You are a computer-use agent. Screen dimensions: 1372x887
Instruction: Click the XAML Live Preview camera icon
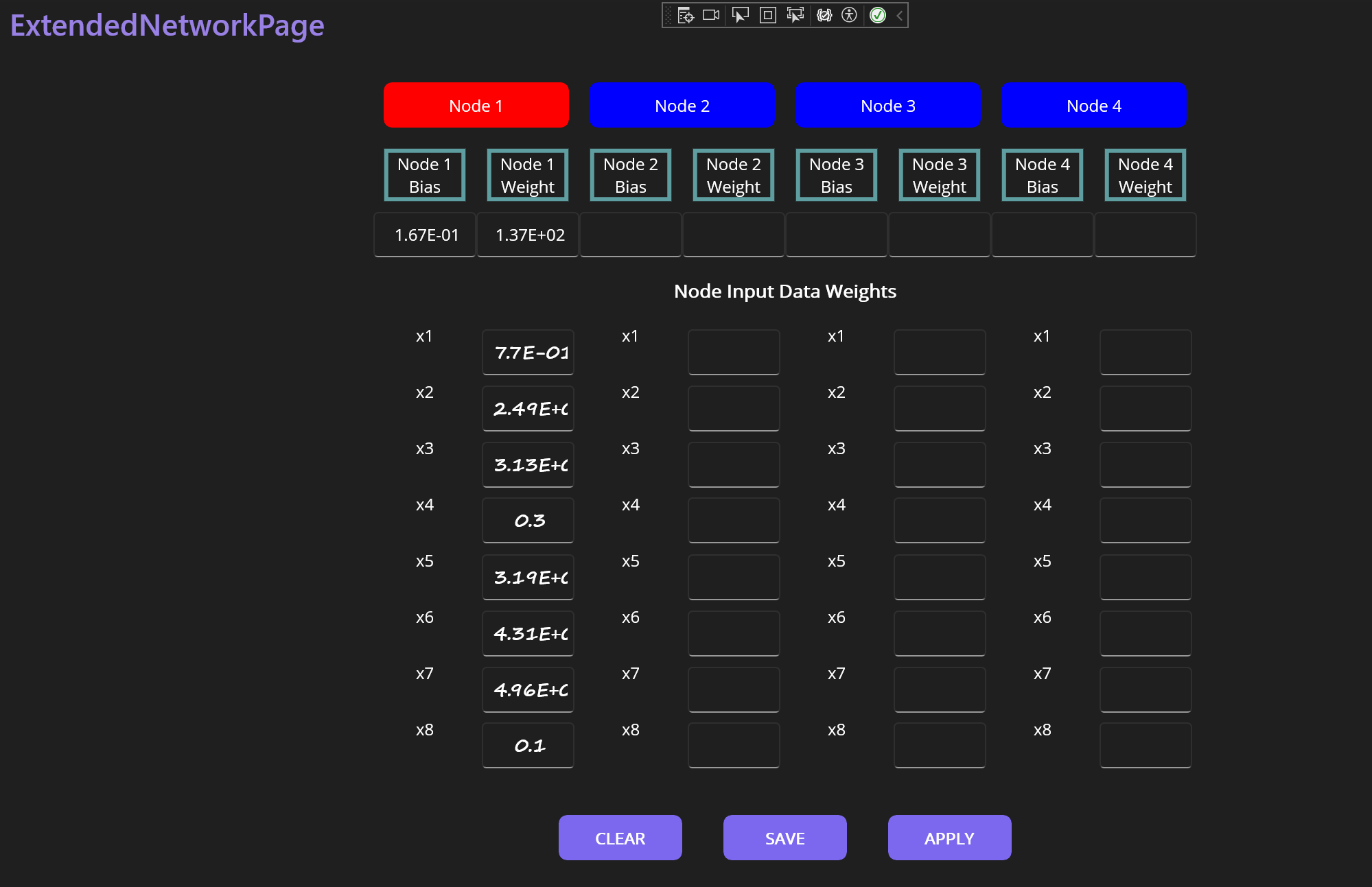(711, 15)
